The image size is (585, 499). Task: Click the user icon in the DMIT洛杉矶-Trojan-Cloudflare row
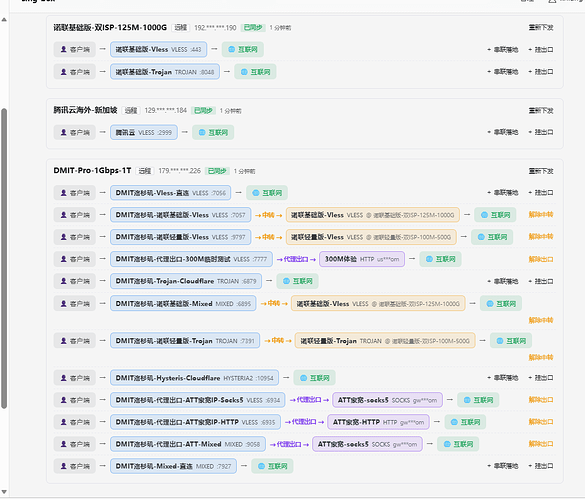pos(63,281)
